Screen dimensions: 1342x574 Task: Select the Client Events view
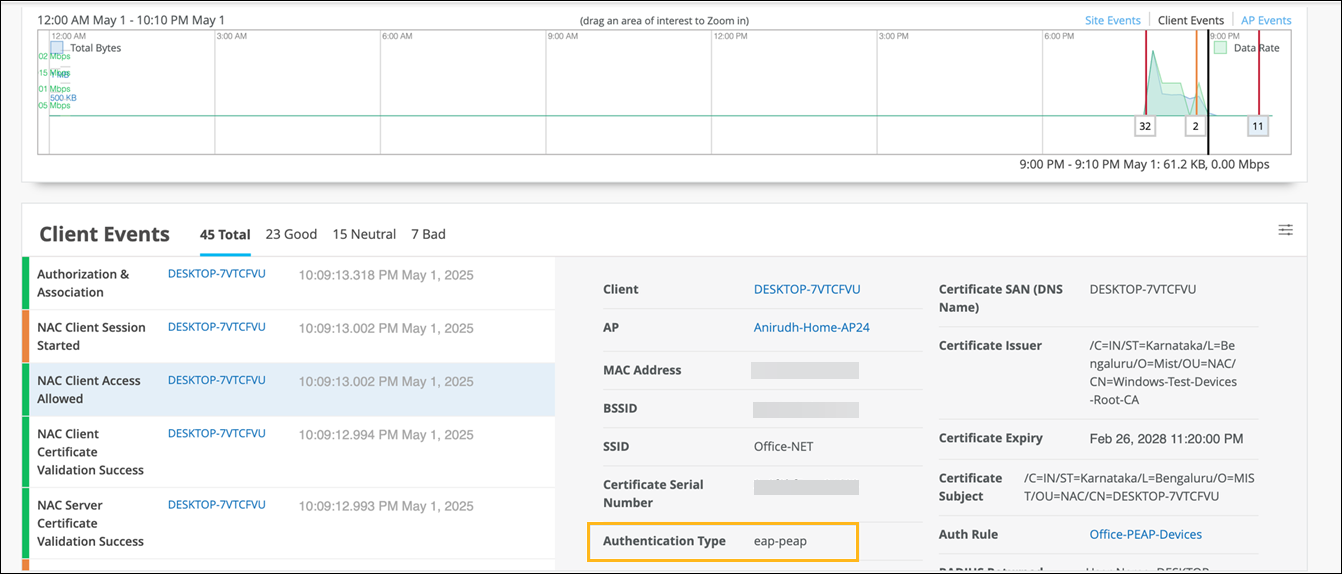(1190, 20)
